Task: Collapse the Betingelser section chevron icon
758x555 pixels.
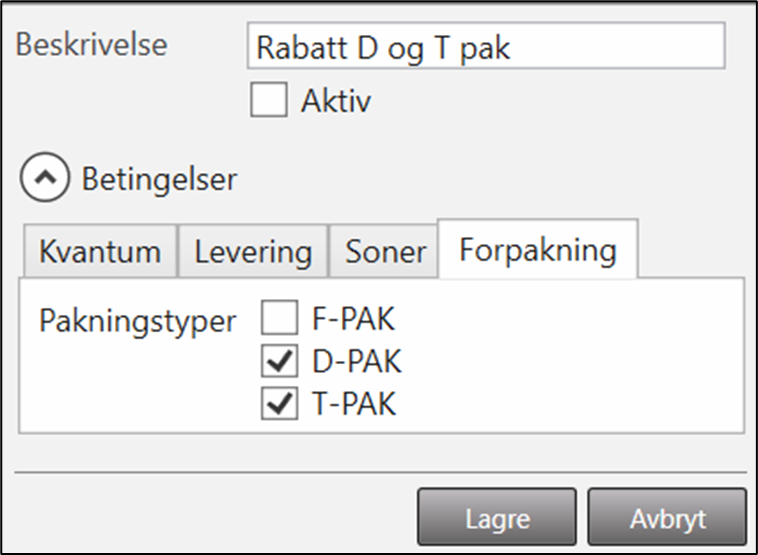Action: [x=44, y=180]
